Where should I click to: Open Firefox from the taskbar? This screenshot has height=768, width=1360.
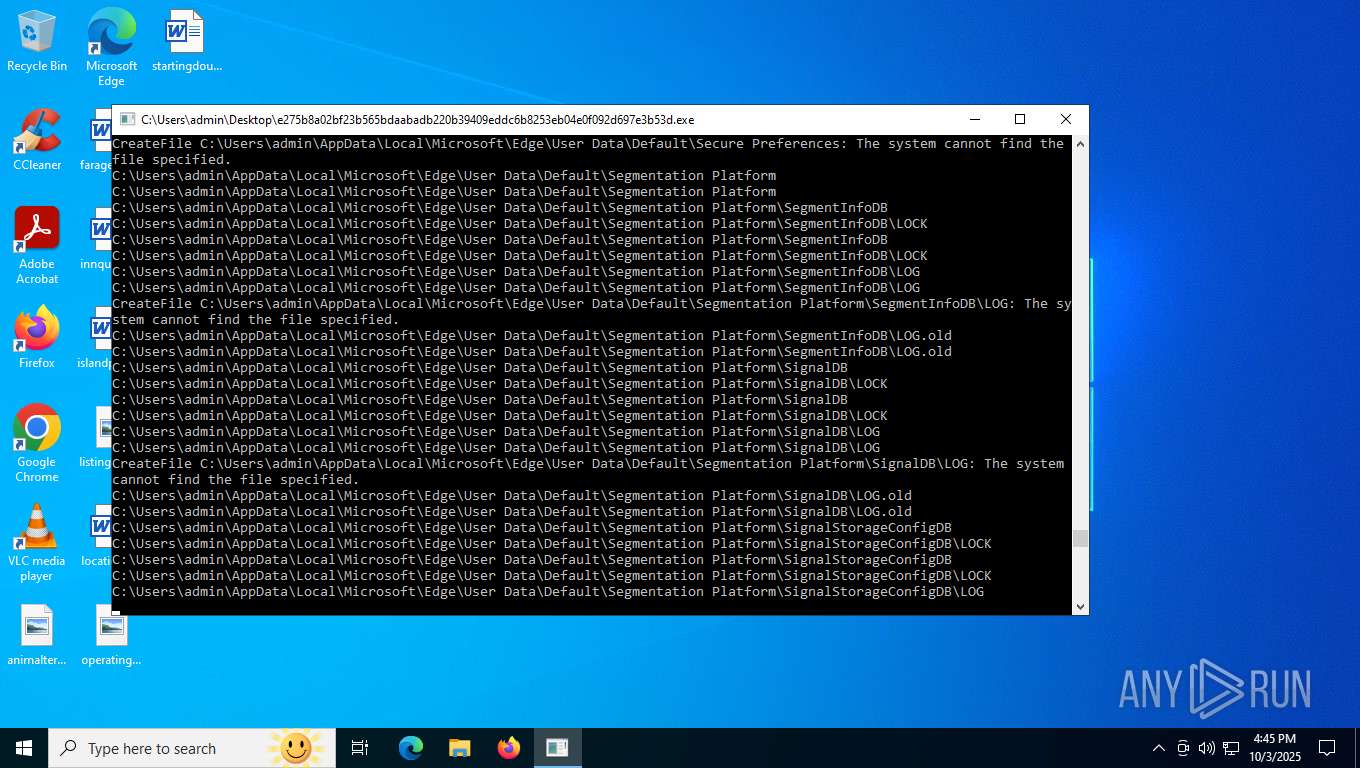(x=509, y=748)
